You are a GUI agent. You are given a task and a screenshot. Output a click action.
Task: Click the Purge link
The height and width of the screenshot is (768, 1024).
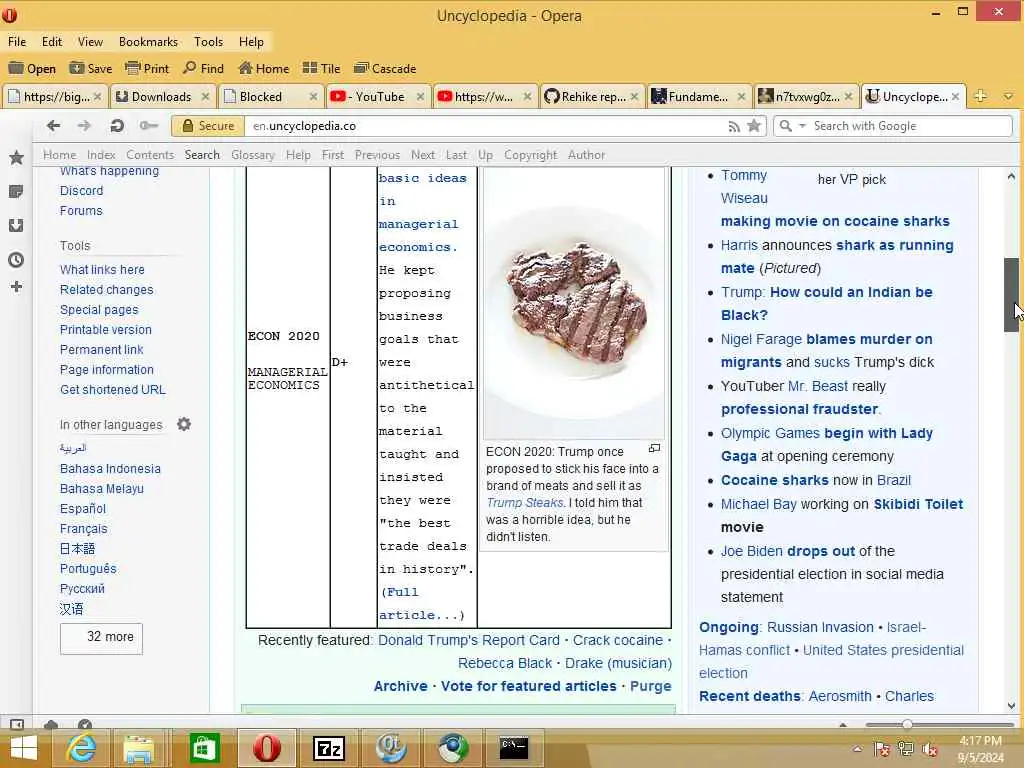[x=650, y=686]
